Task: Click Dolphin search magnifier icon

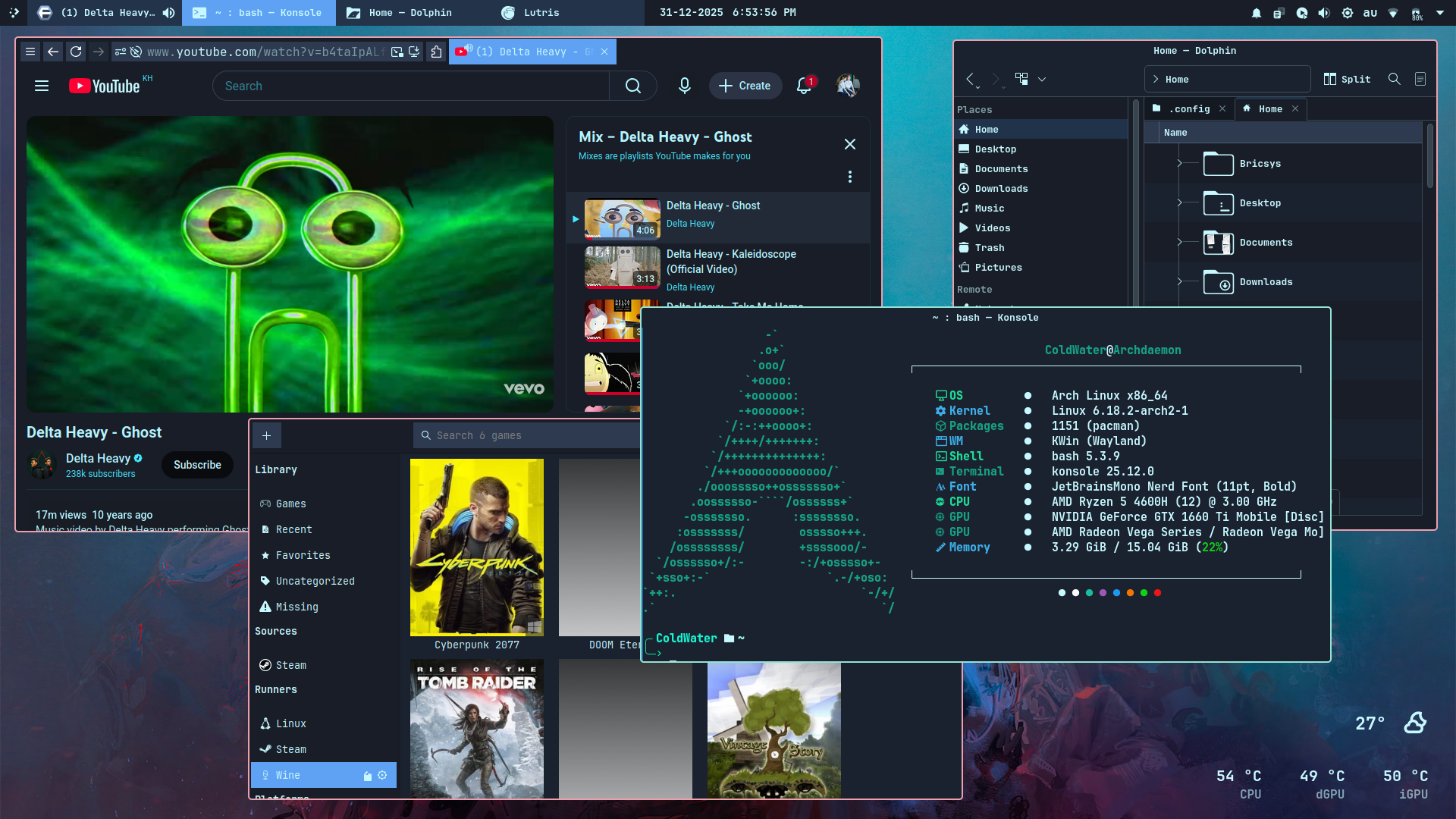Action: point(1394,79)
